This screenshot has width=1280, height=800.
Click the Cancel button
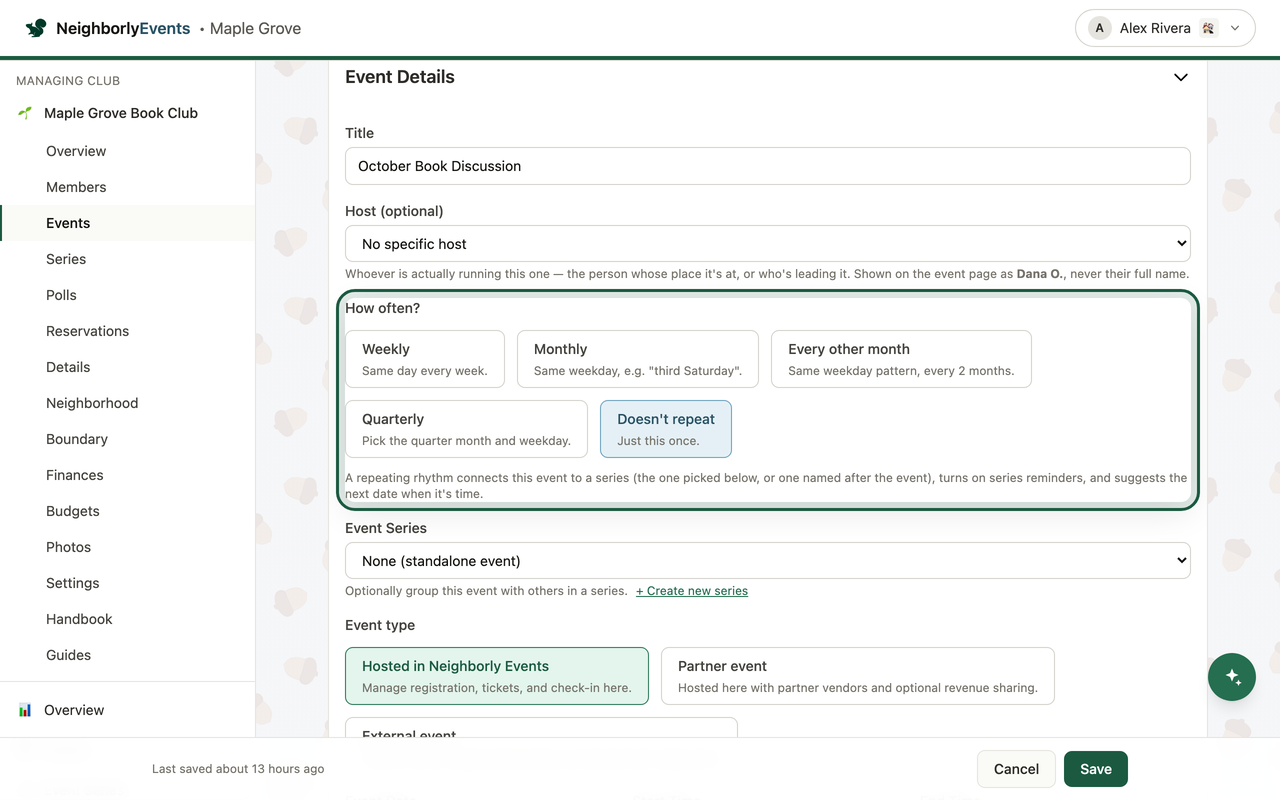pos(1016,769)
